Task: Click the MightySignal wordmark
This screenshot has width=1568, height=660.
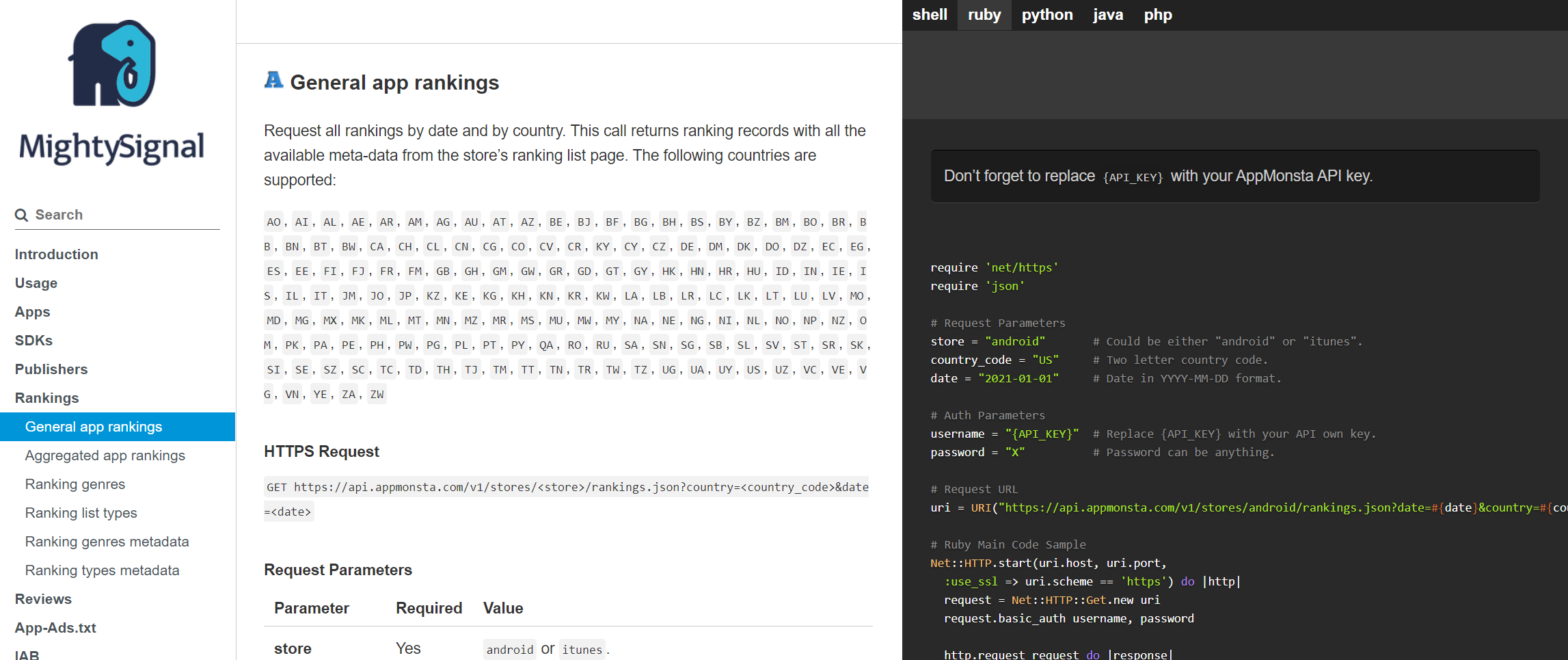Action: click(111, 148)
